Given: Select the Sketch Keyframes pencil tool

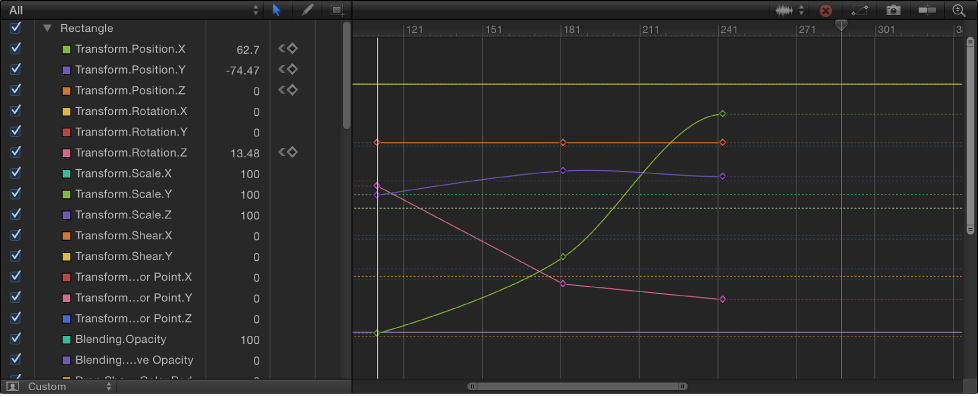Looking at the screenshot, I should [306, 10].
